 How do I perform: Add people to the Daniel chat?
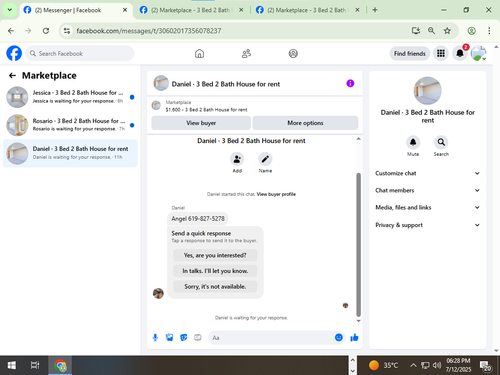(x=237, y=159)
